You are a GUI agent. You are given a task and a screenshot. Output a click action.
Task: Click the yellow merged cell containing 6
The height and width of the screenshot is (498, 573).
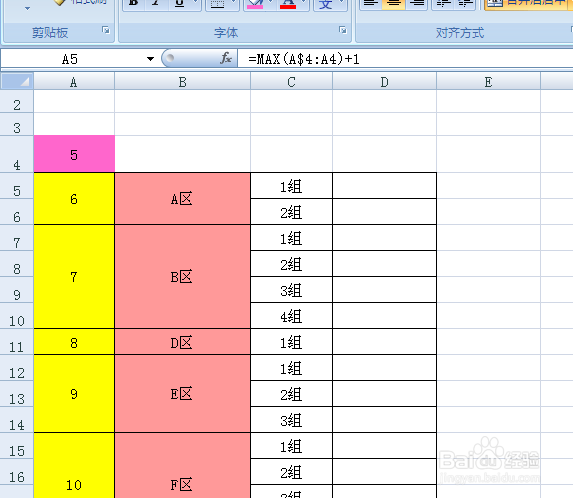74,198
